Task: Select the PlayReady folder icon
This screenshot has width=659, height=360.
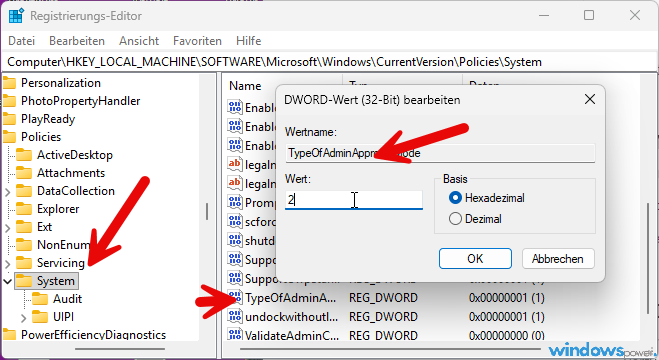Action: point(9,119)
